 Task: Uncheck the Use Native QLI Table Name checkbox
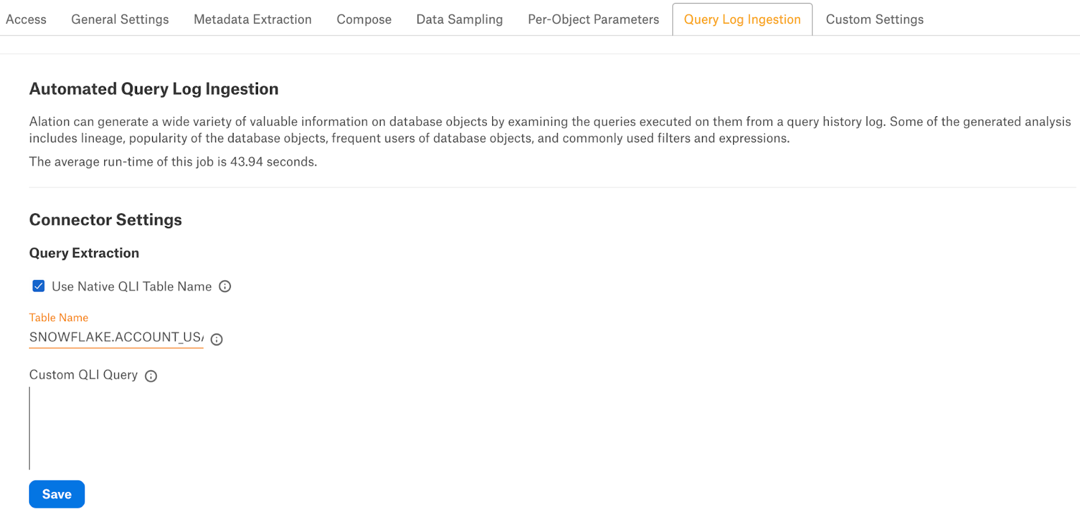(x=39, y=286)
